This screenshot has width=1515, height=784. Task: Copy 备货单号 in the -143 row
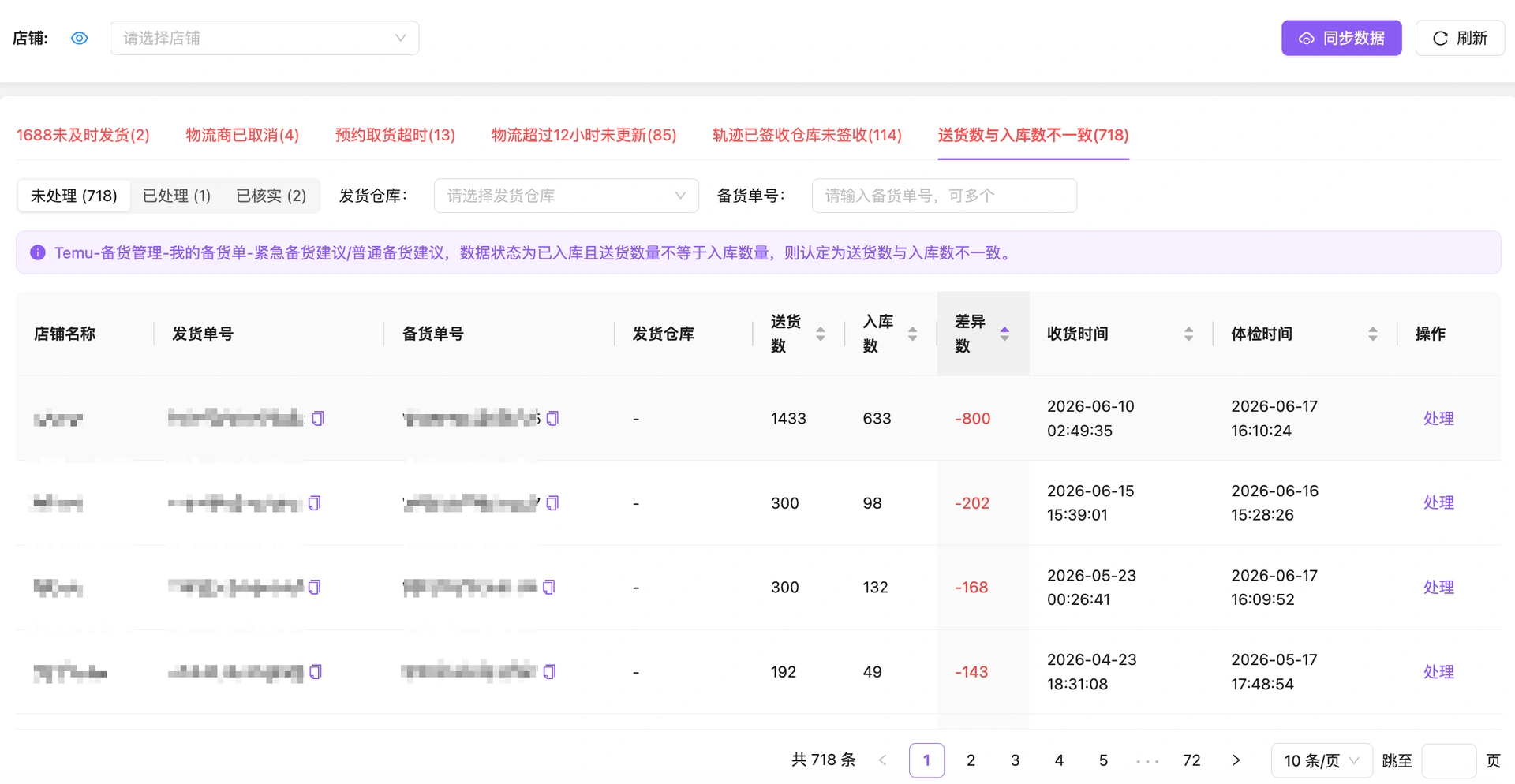pos(549,671)
